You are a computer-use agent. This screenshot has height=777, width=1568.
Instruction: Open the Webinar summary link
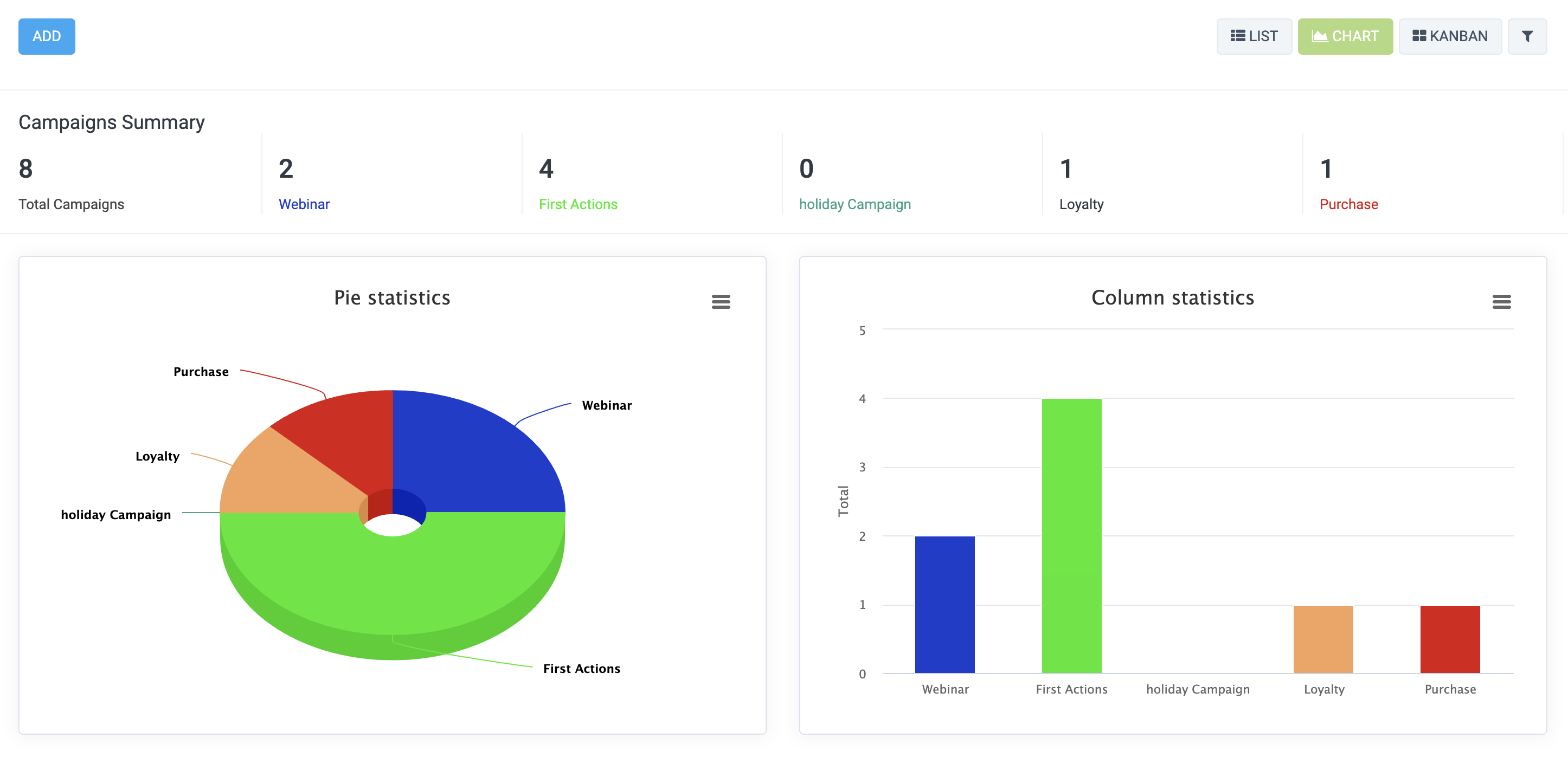304,204
